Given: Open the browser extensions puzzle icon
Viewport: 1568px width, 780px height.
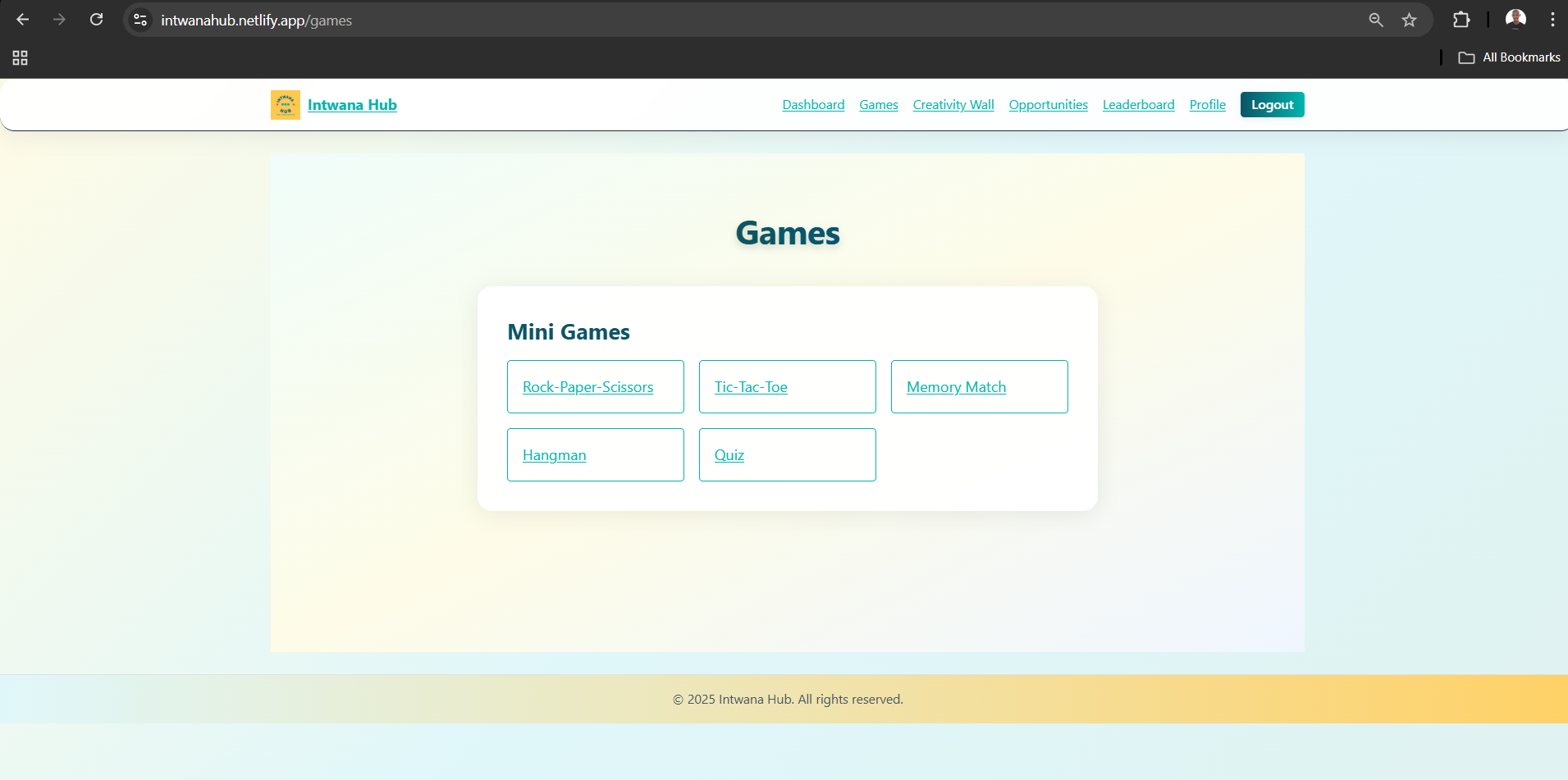Looking at the screenshot, I should pyautogui.click(x=1461, y=19).
